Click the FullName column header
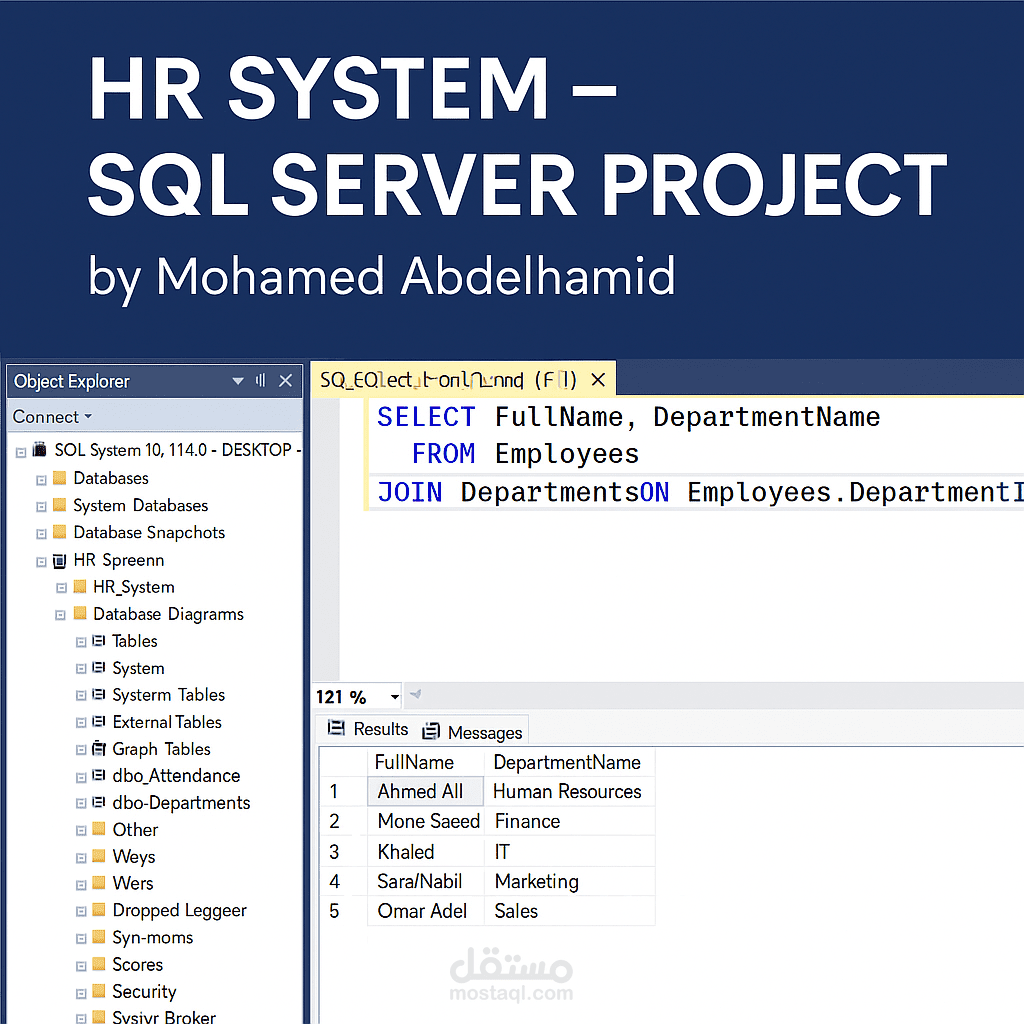The height and width of the screenshot is (1024, 1024). (426, 762)
